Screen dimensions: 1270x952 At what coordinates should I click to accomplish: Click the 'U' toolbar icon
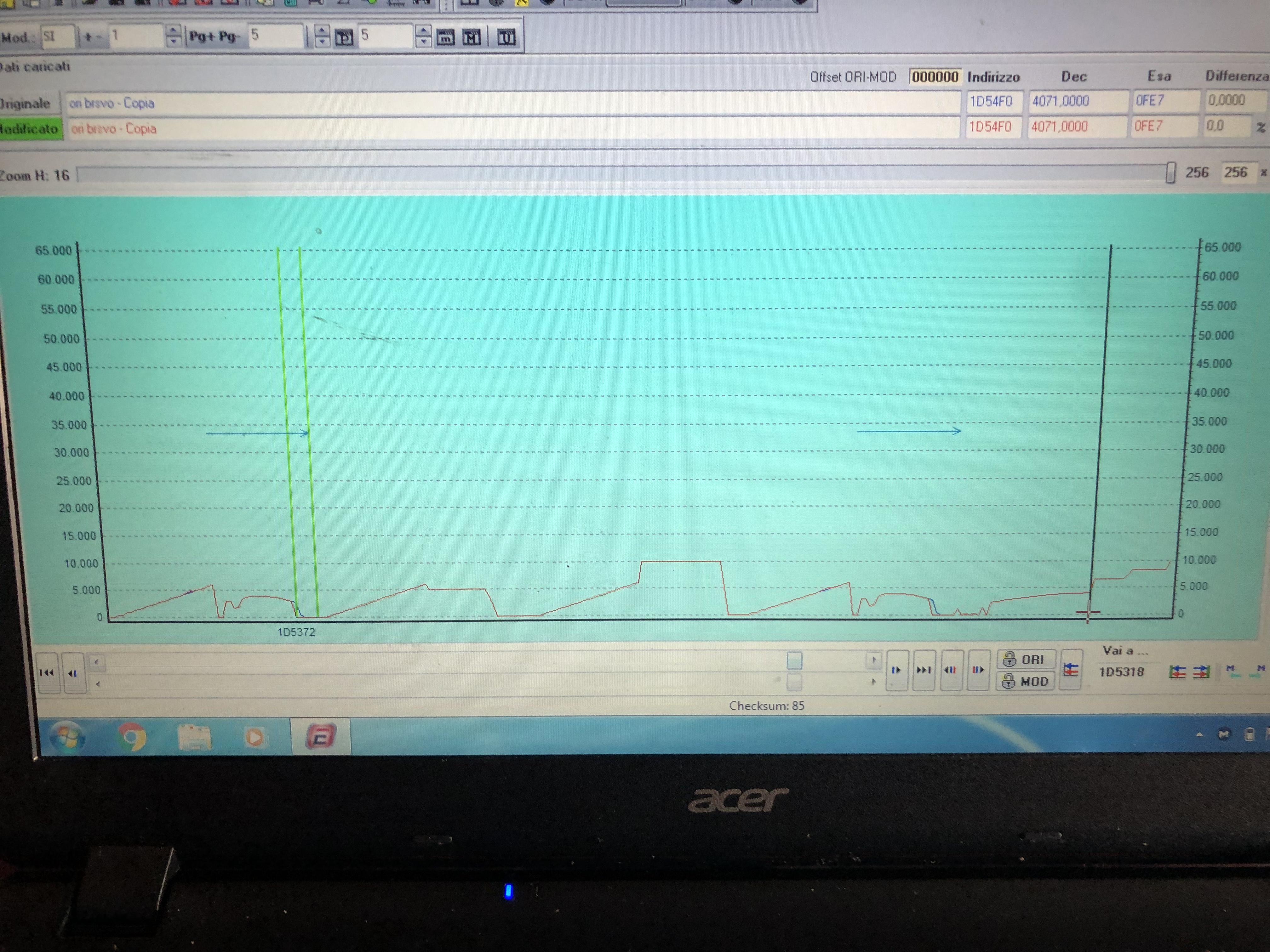coord(506,38)
